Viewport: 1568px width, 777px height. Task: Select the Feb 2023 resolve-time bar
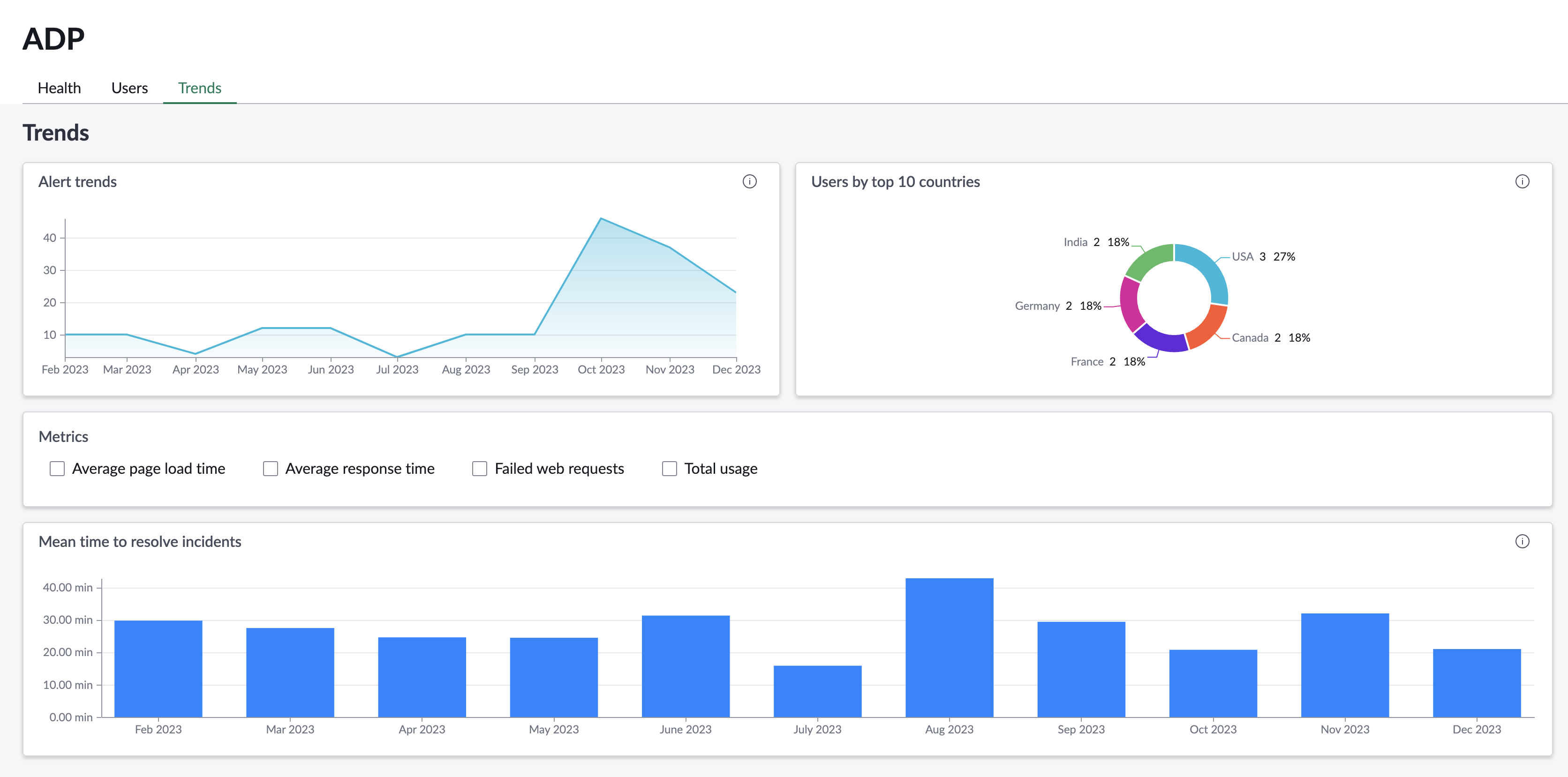click(158, 669)
